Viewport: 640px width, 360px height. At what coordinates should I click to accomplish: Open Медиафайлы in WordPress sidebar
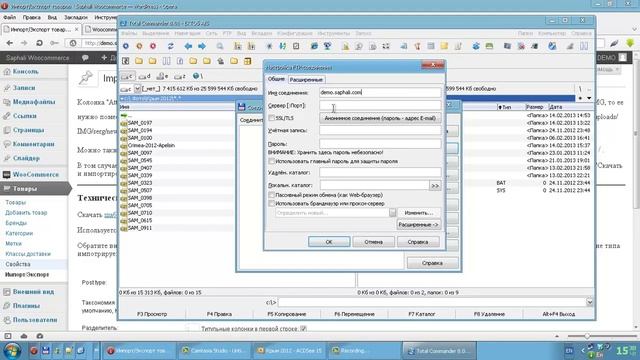point(34,102)
